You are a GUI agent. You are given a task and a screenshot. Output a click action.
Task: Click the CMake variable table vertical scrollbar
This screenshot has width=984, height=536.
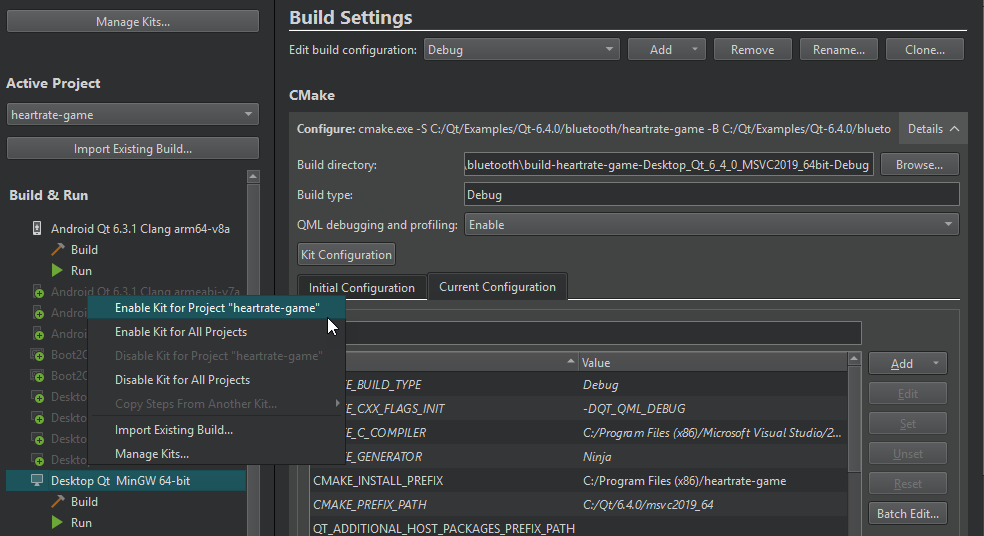click(x=854, y=420)
